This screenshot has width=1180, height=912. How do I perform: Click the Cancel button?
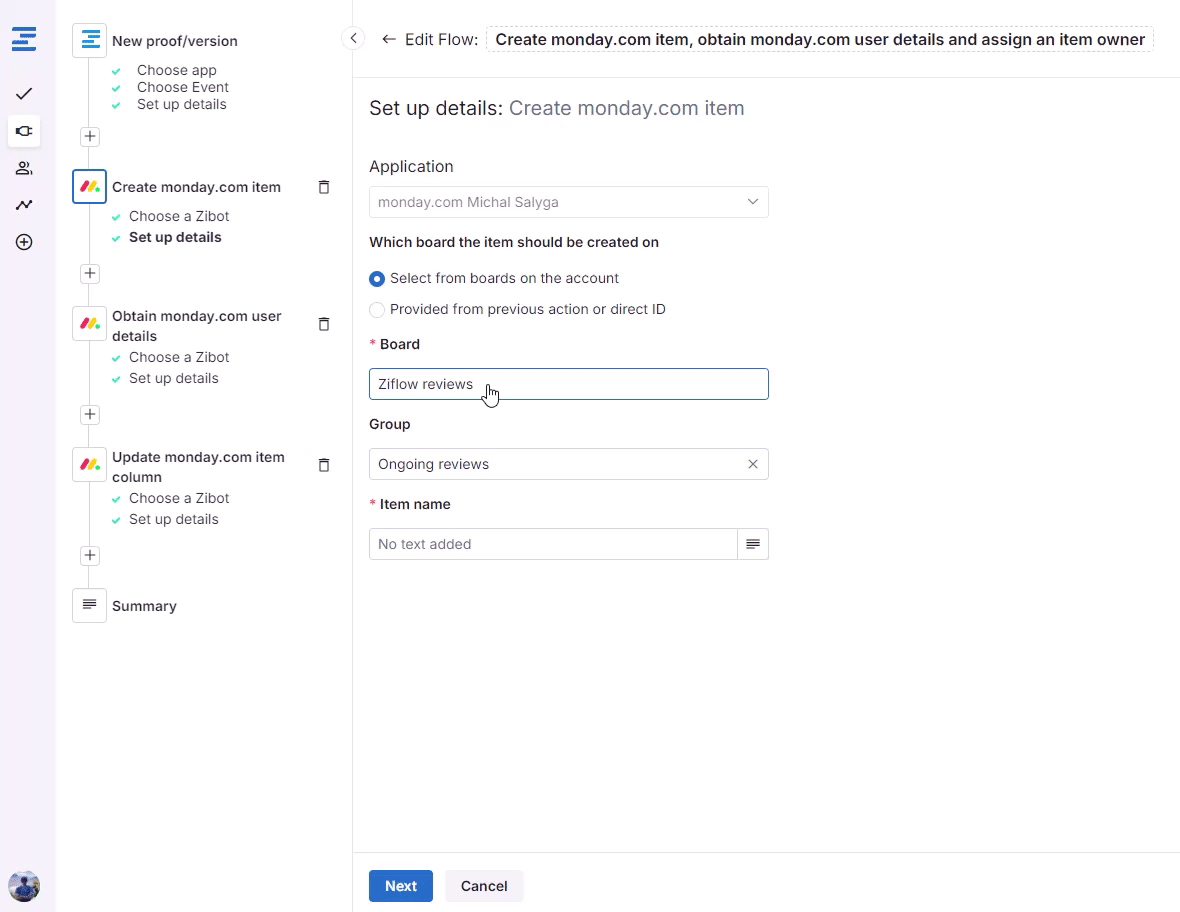click(x=484, y=886)
